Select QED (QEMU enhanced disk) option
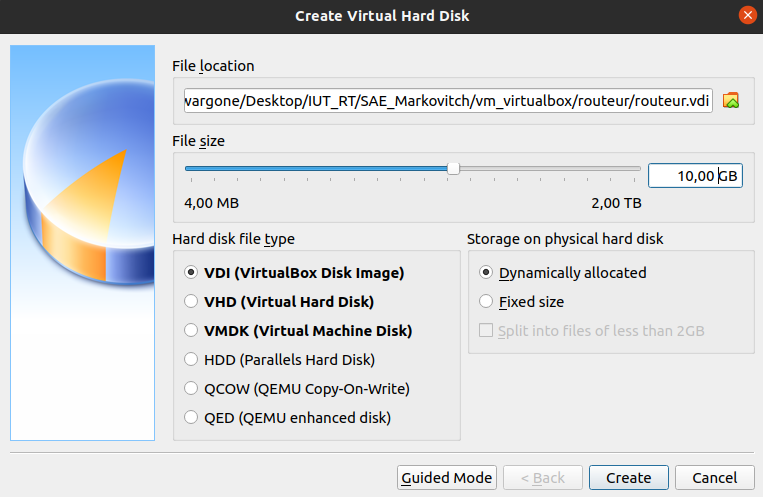Image resolution: width=763 pixels, height=497 pixels. [192, 418]
